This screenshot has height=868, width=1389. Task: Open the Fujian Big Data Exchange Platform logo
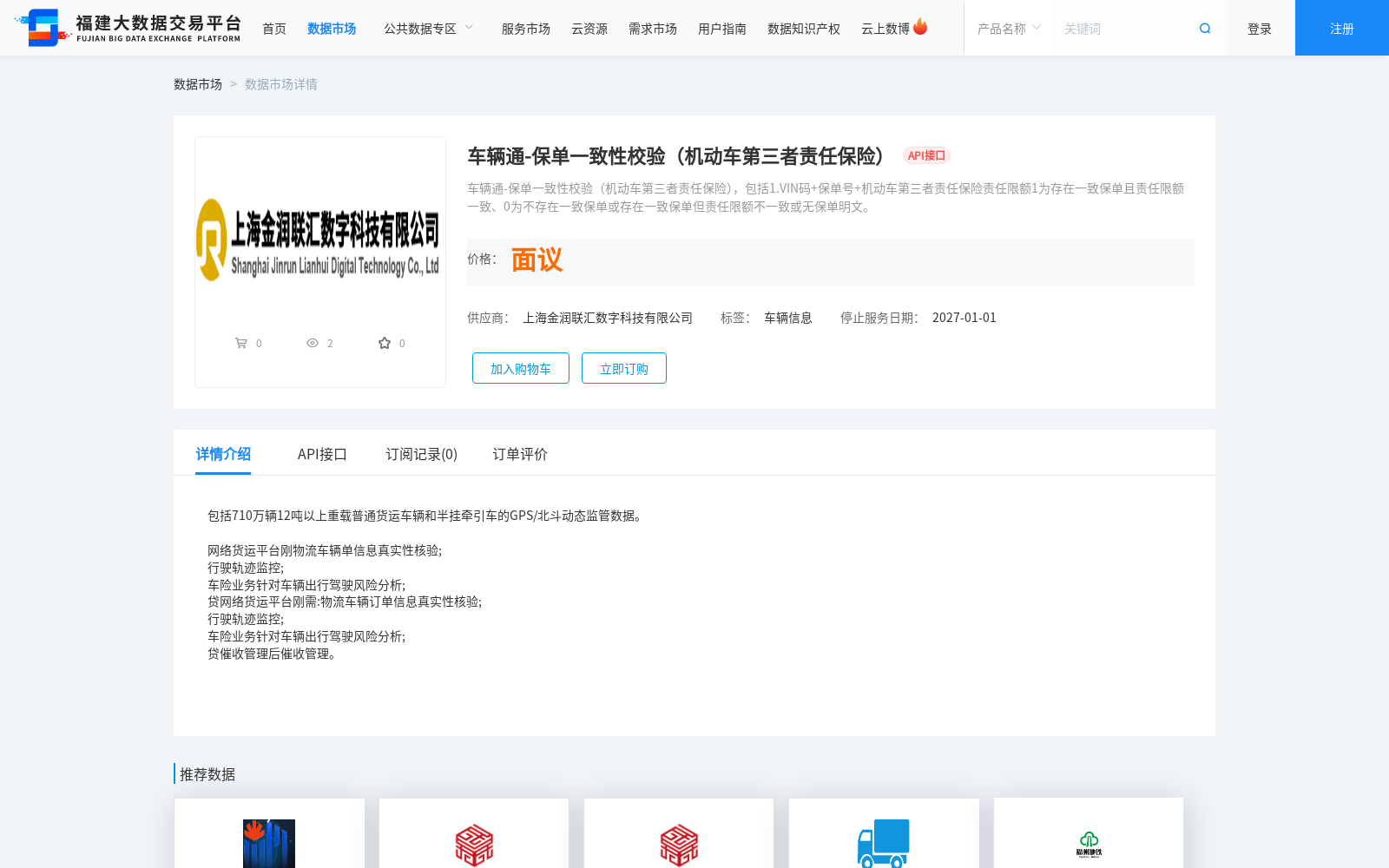[128, 28]
